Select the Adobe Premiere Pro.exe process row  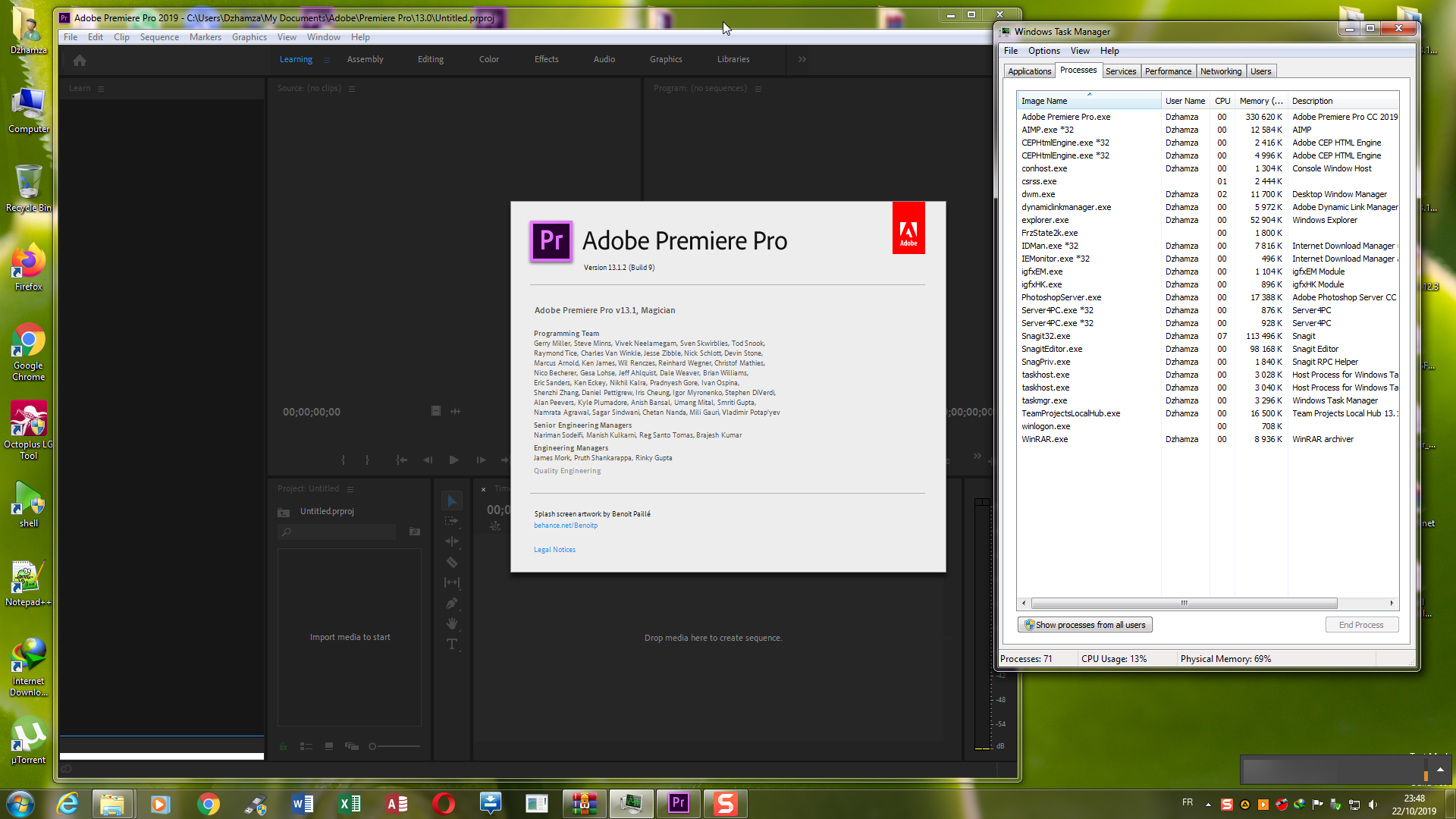(x=1208, y=117)
